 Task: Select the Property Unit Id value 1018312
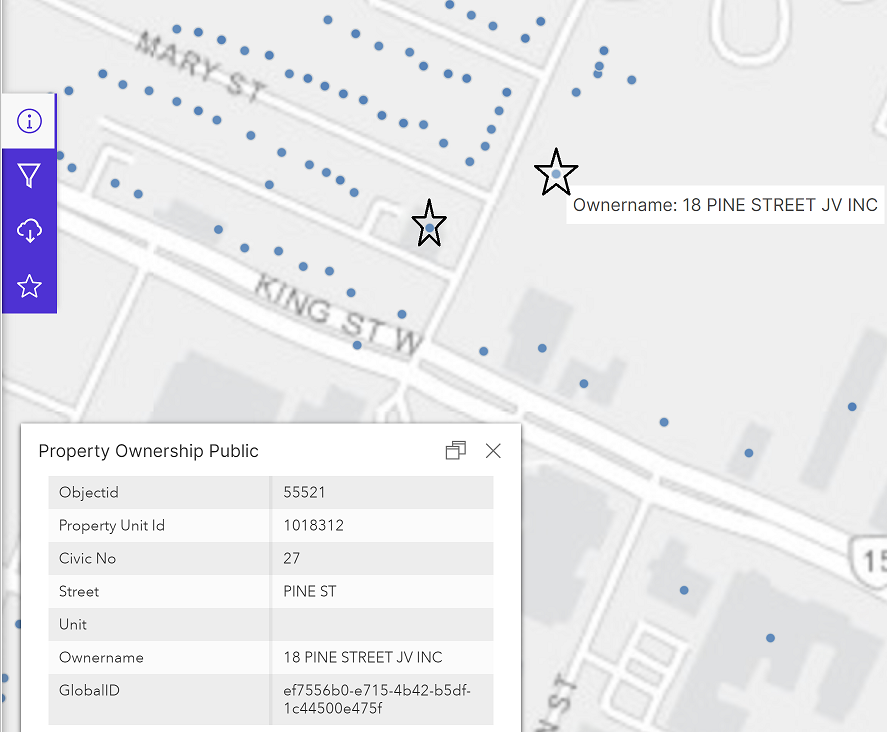tap(313, 525)
